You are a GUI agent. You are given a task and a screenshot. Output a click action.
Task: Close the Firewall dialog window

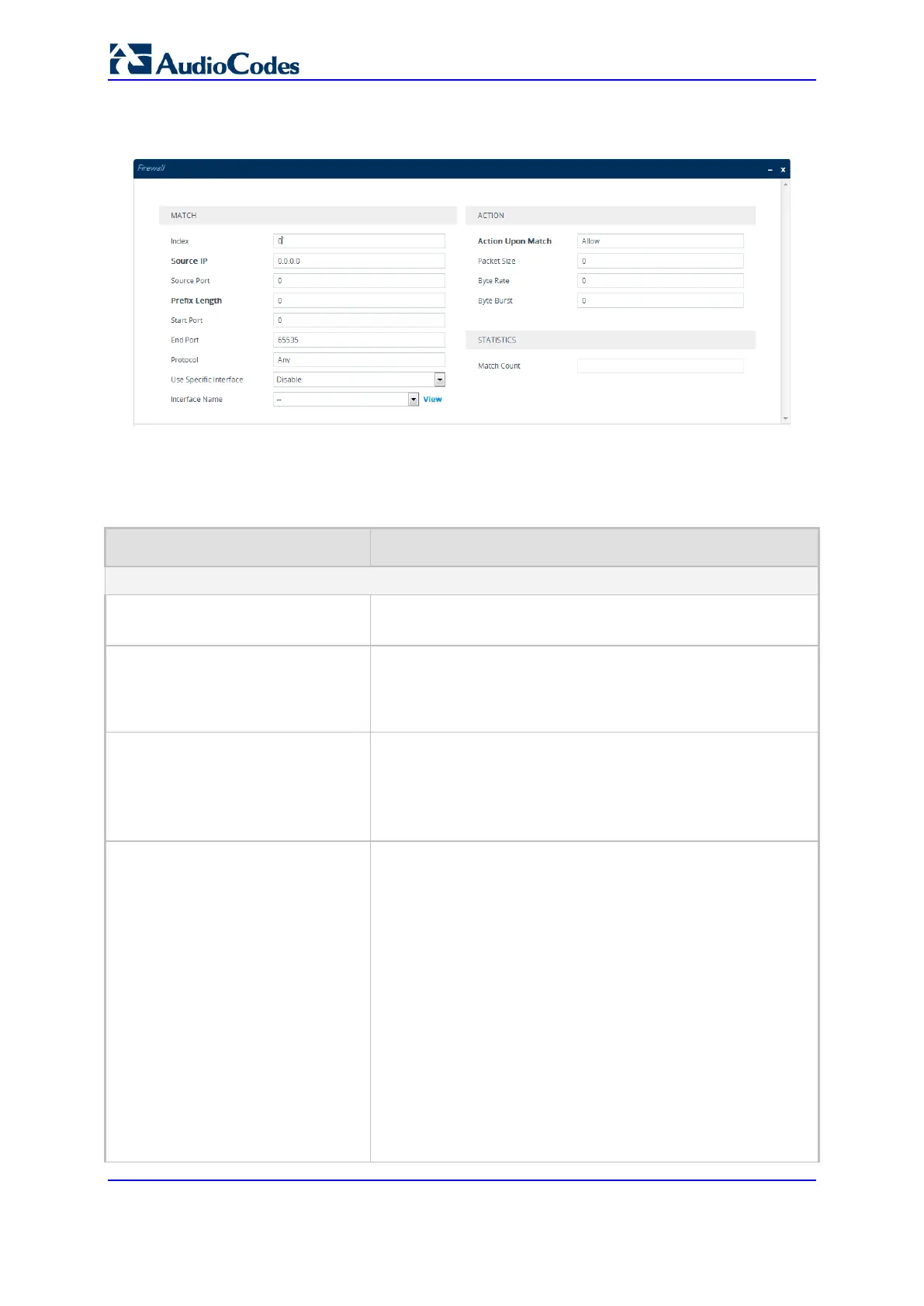coord(783,169)
